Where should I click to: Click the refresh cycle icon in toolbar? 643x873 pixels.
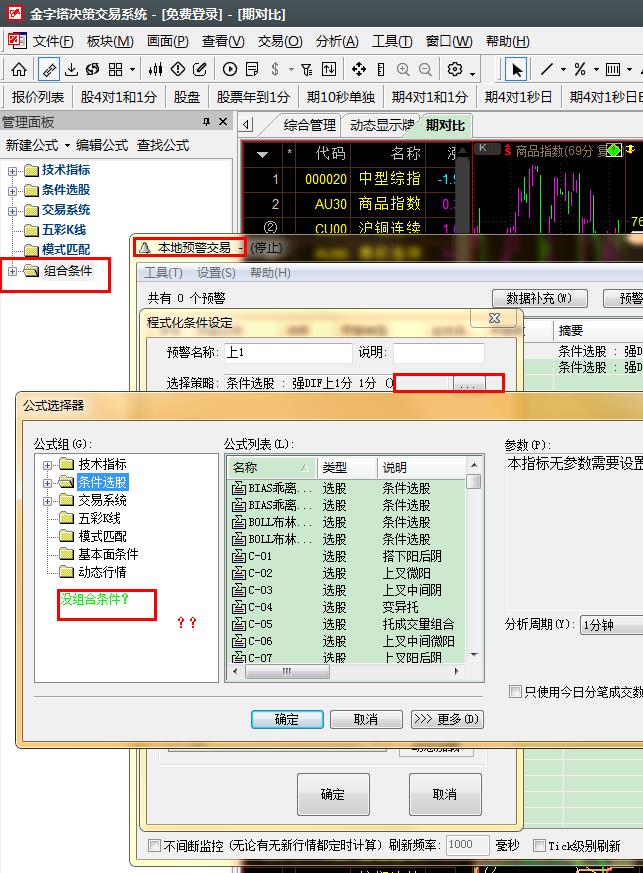(93, 70)
